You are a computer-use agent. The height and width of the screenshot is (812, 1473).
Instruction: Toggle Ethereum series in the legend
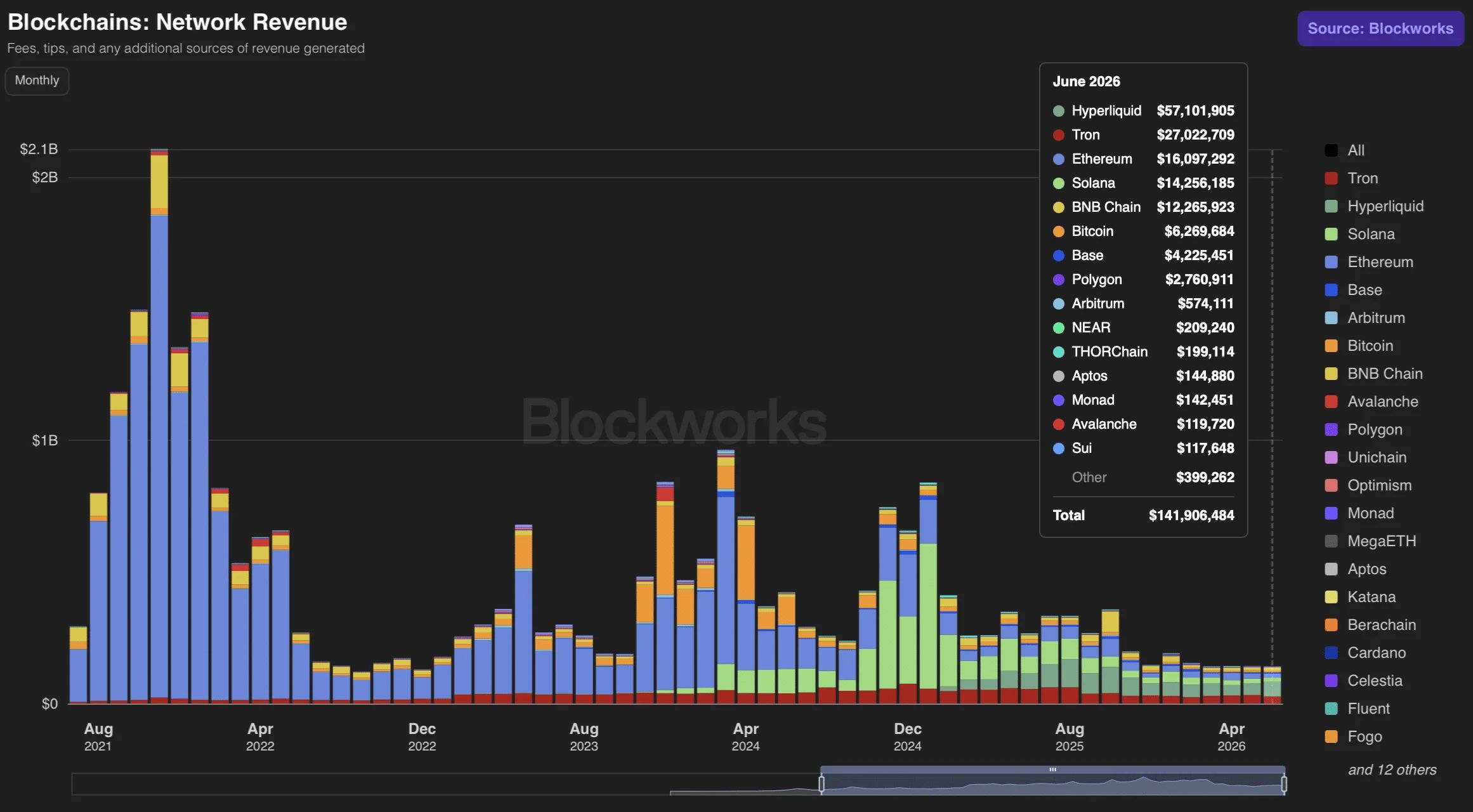click(x=1370, y=262)
